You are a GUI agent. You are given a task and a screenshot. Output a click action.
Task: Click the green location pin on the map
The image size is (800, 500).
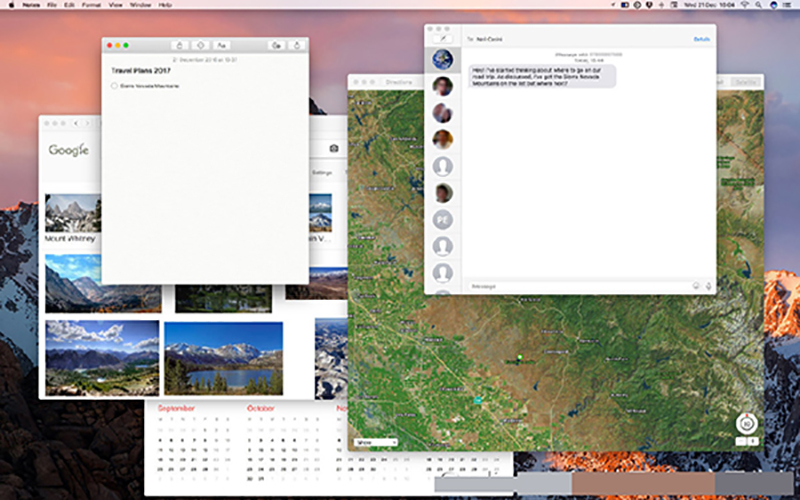[519, 358]
